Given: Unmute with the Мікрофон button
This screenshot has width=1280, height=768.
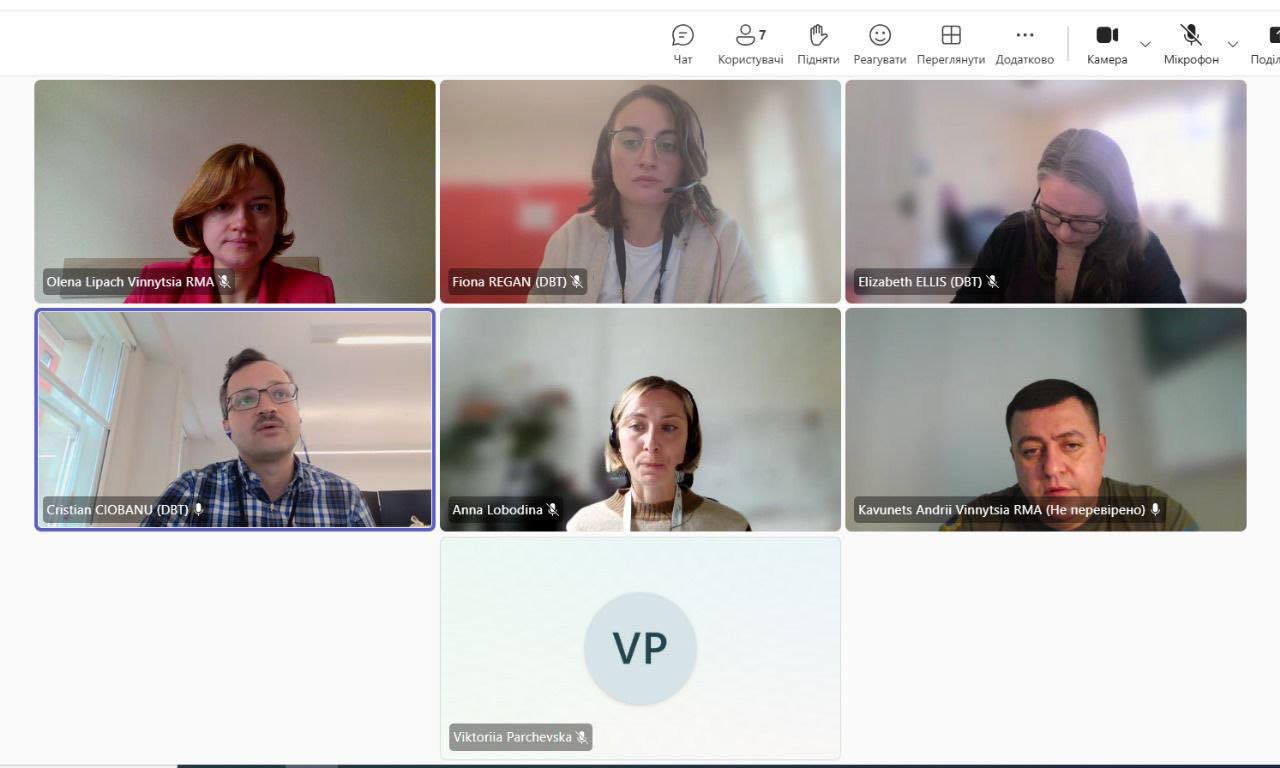Looking at the screenshot, I should (x=1191, y=45).
